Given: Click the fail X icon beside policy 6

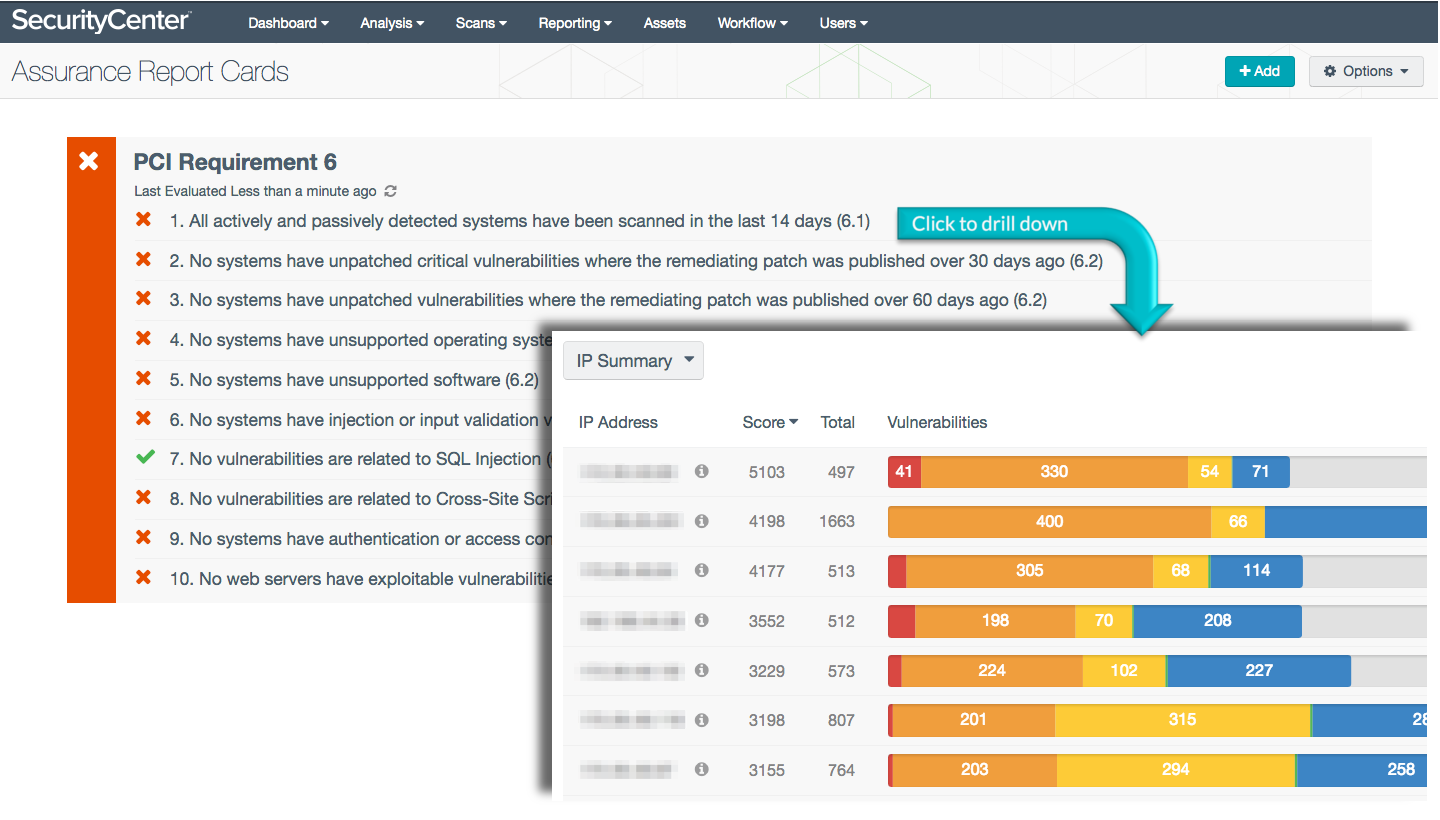Looking at the screenshot, I should pyautogui.click(x=144, y=419).
